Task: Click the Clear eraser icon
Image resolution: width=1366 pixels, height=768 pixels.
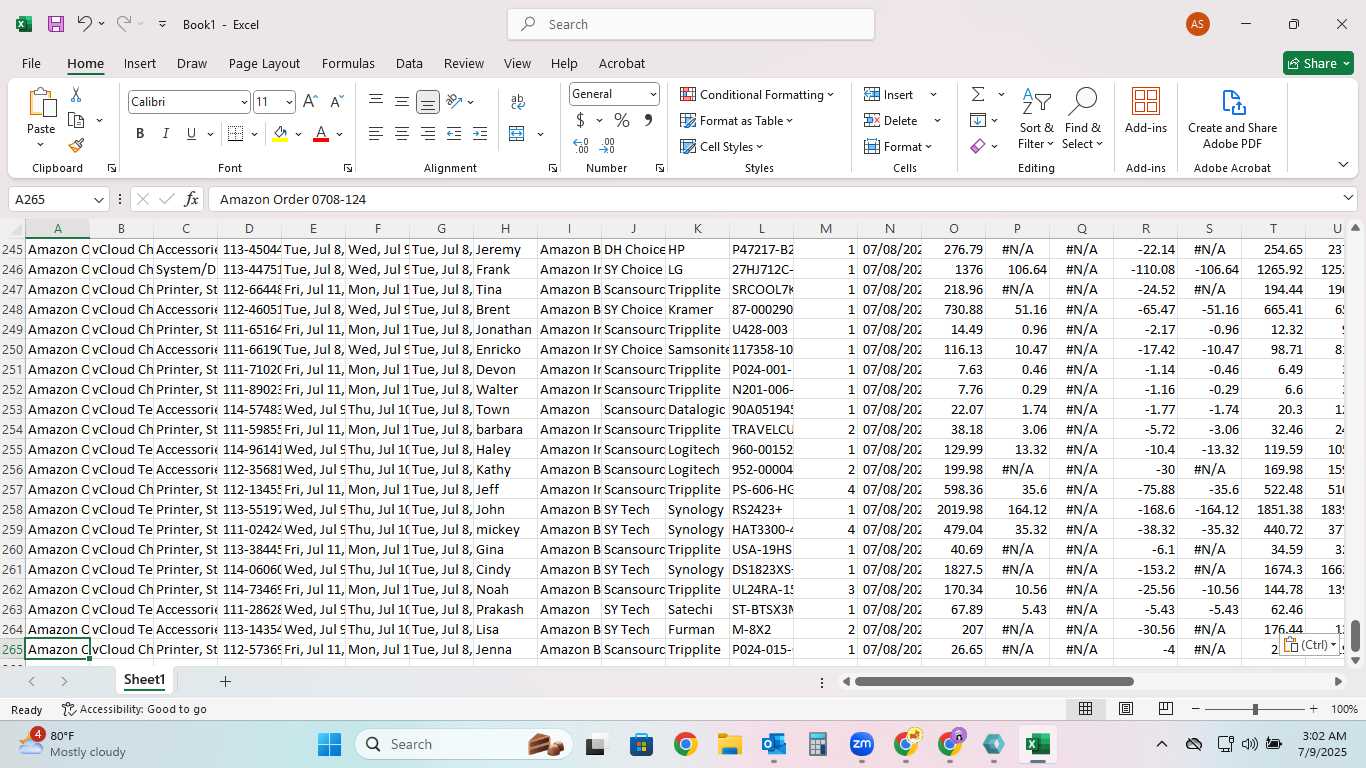Action: click(978, 146)
